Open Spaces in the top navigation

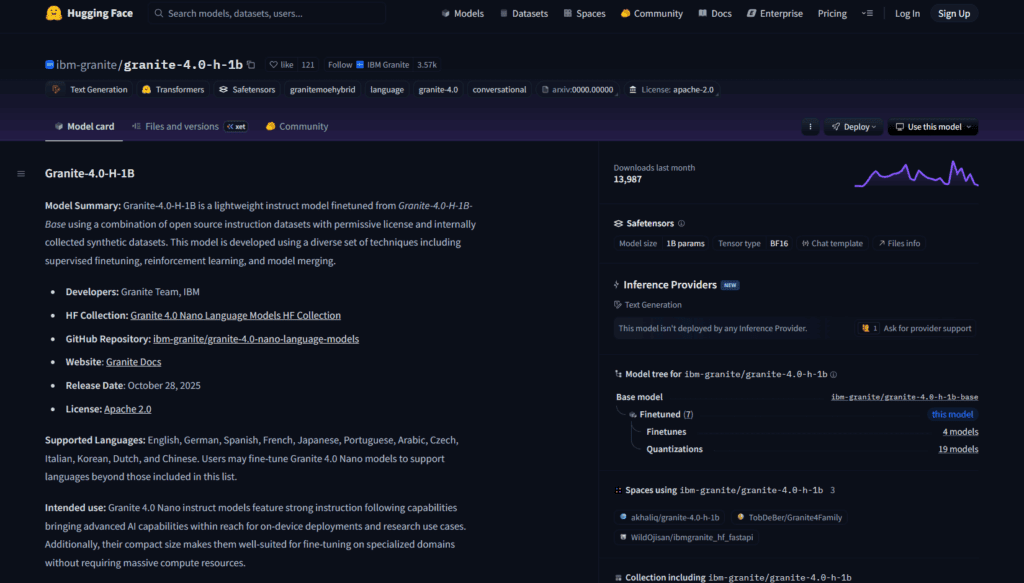pyautogui.click(x=584, y=13)
